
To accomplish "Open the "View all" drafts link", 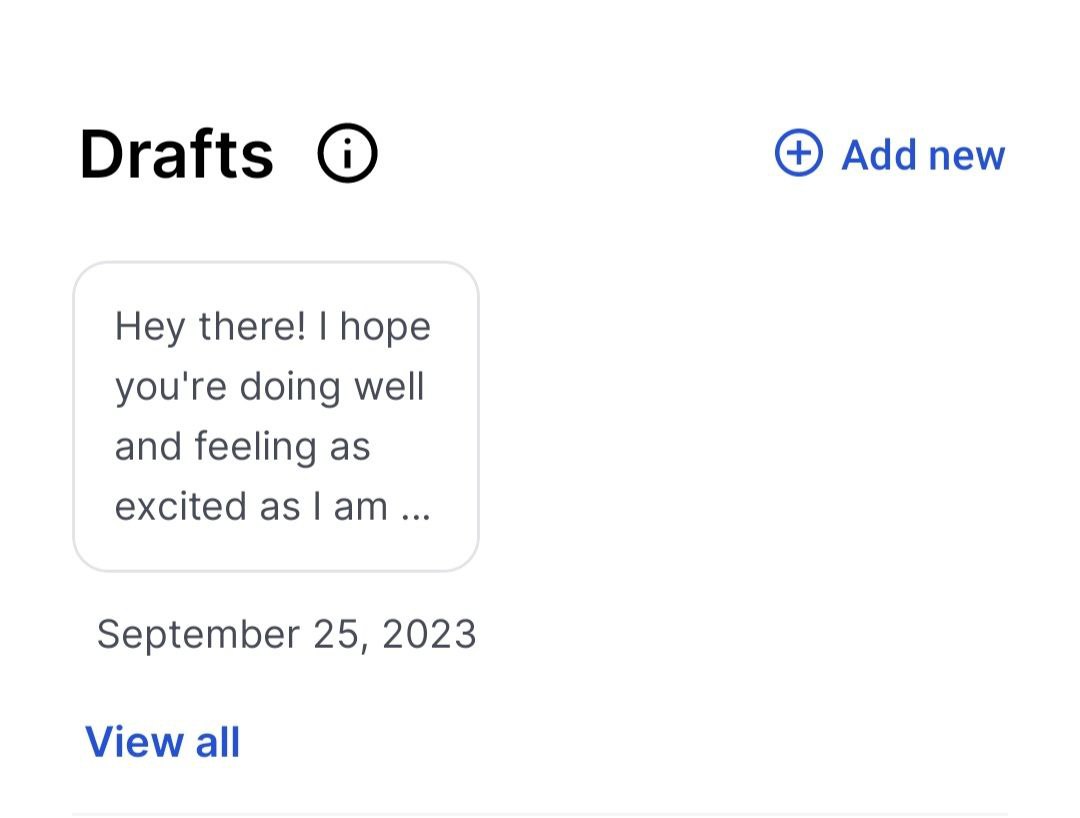I will click(x=163, y=742).
